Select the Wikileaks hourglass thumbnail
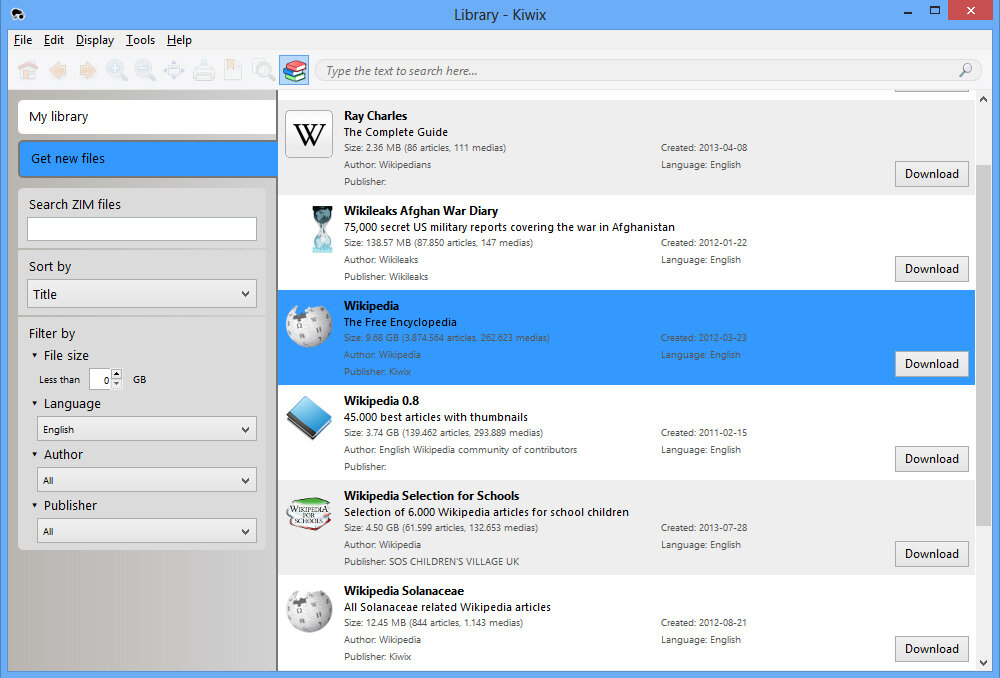The image size is (1000, 678). pyautogui.click(x=322, y=228)
